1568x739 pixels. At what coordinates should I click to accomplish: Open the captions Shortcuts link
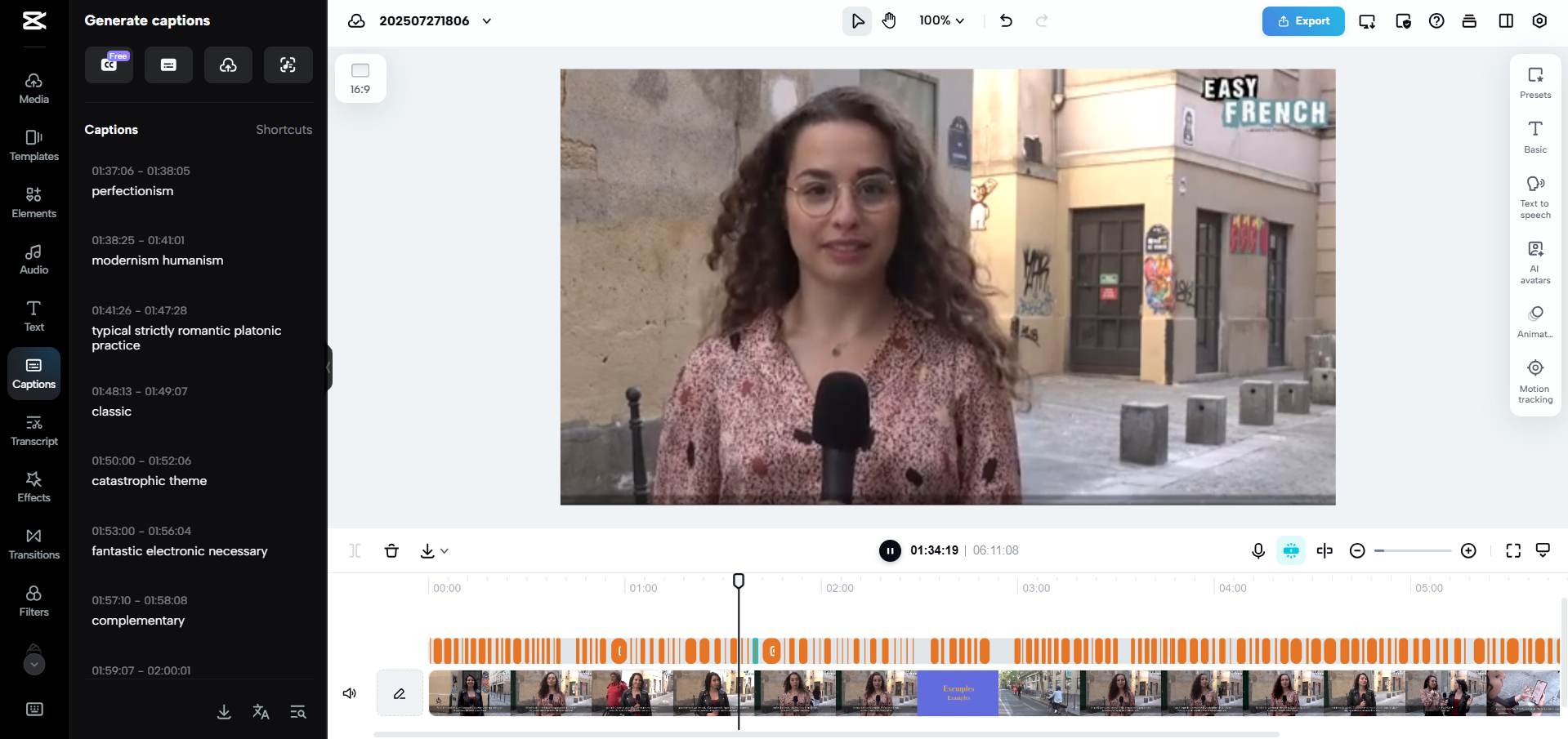[x=284, y=129]
